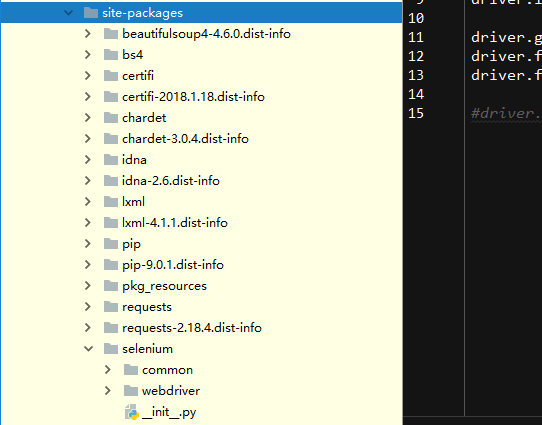Expand the idna folder arrow
The image size is (542, 425).
[88, 160]
